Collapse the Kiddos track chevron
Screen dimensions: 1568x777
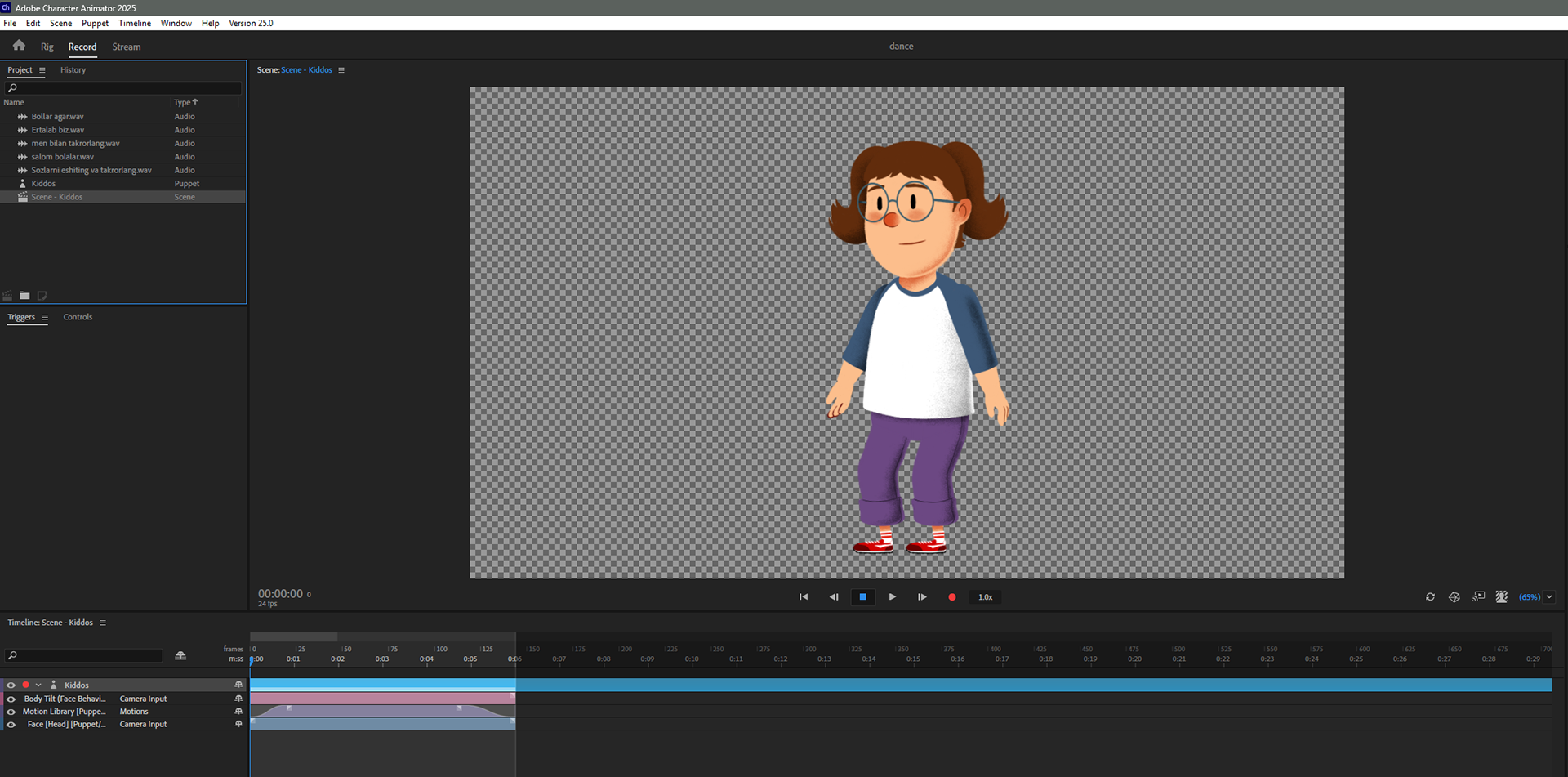click(38, 685)
